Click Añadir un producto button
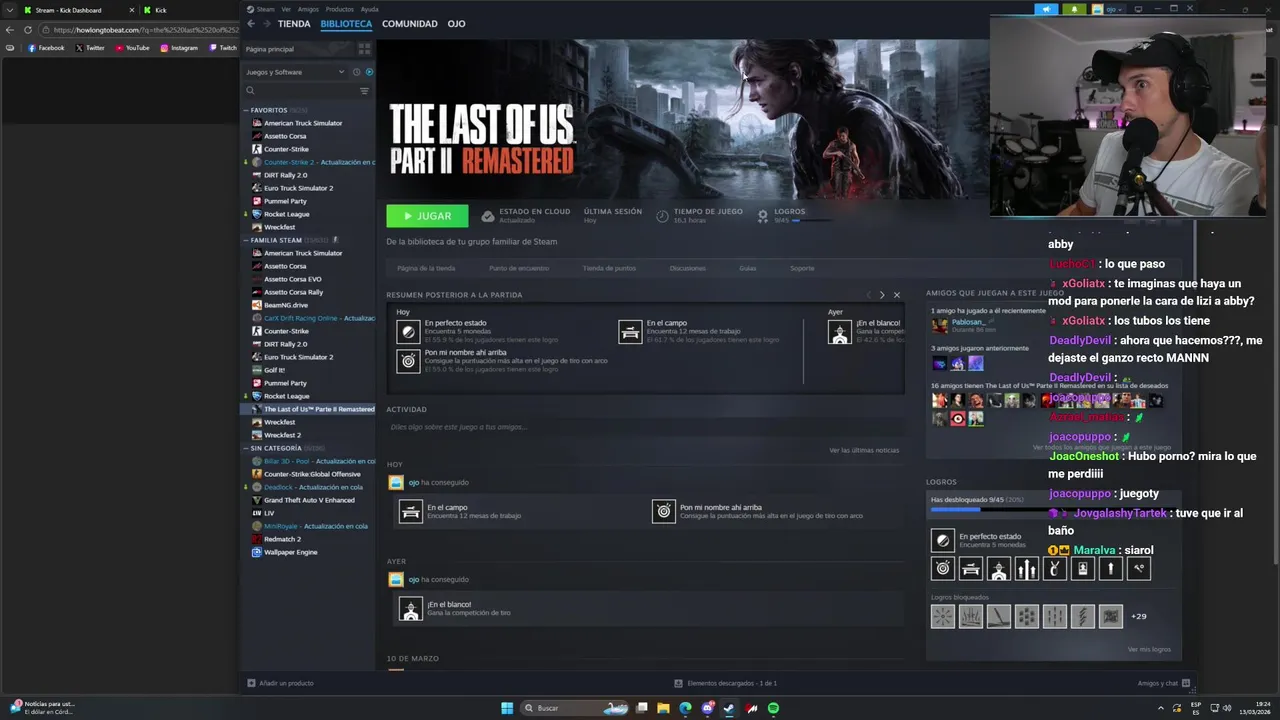The height and width of the screenshot is (720, 1280). click(x=281, y=683)
